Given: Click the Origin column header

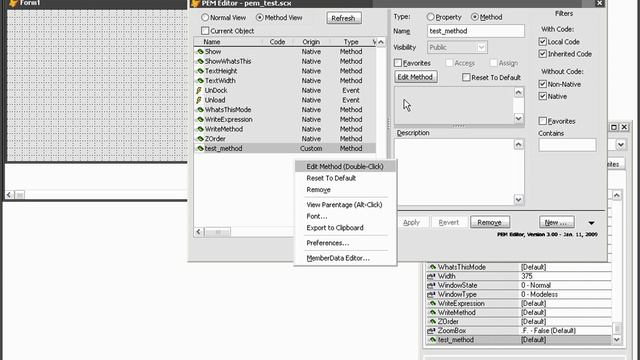Looking at the screenshot, I should pos(311,42).
